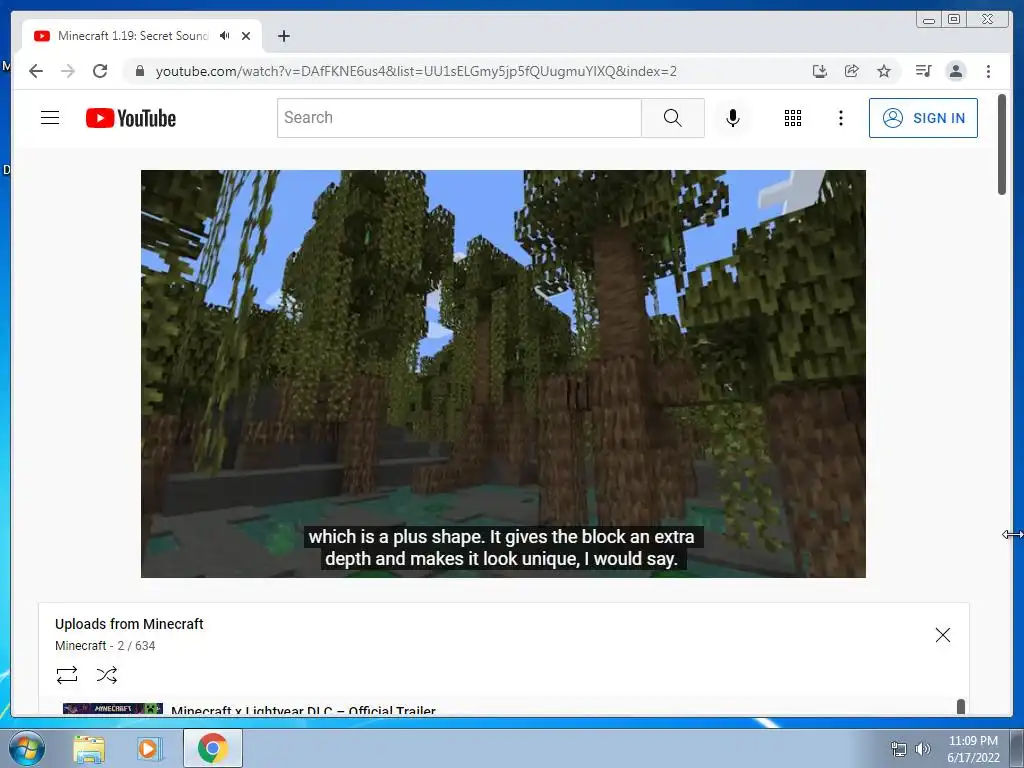
Task: Open Windows Explorer from the taskbar
Action: (x=89, y=748)
